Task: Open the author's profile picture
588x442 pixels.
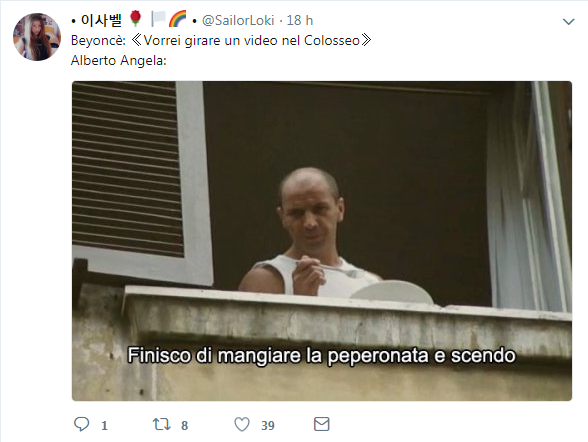Action: point(37,37)
